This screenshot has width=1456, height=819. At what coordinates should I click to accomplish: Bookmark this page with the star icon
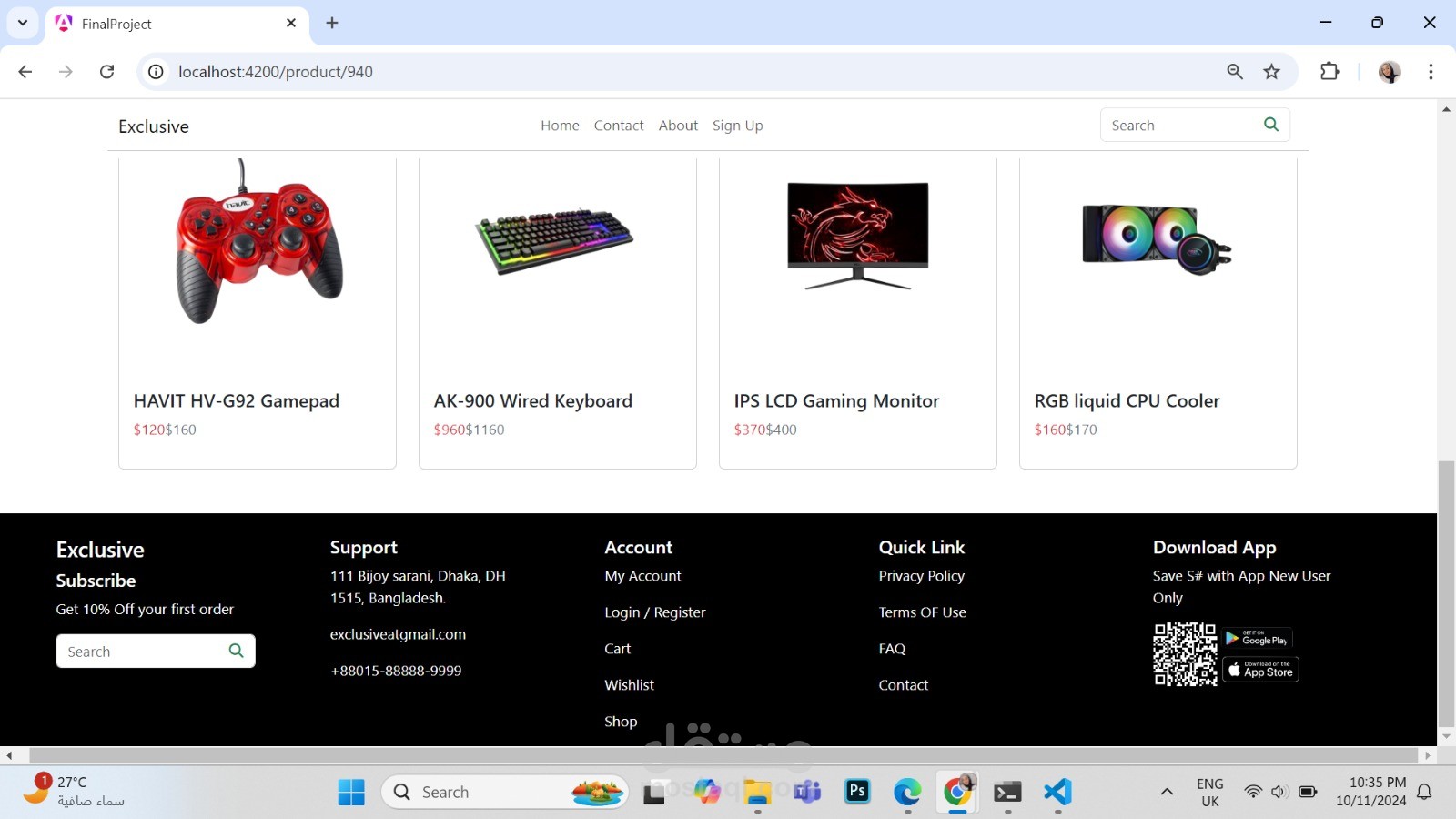(1272, 72)
